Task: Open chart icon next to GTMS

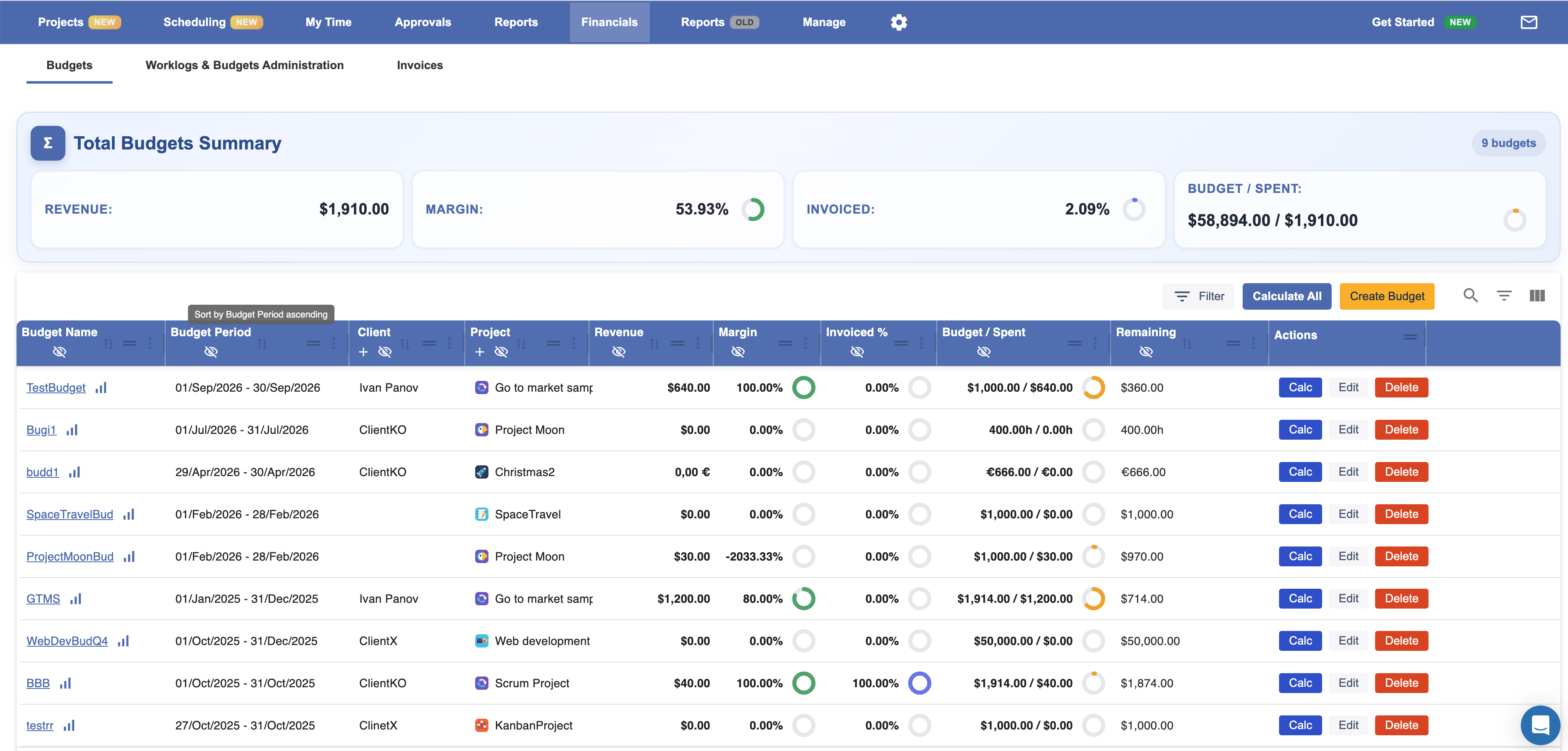Action: click(75, 599)
